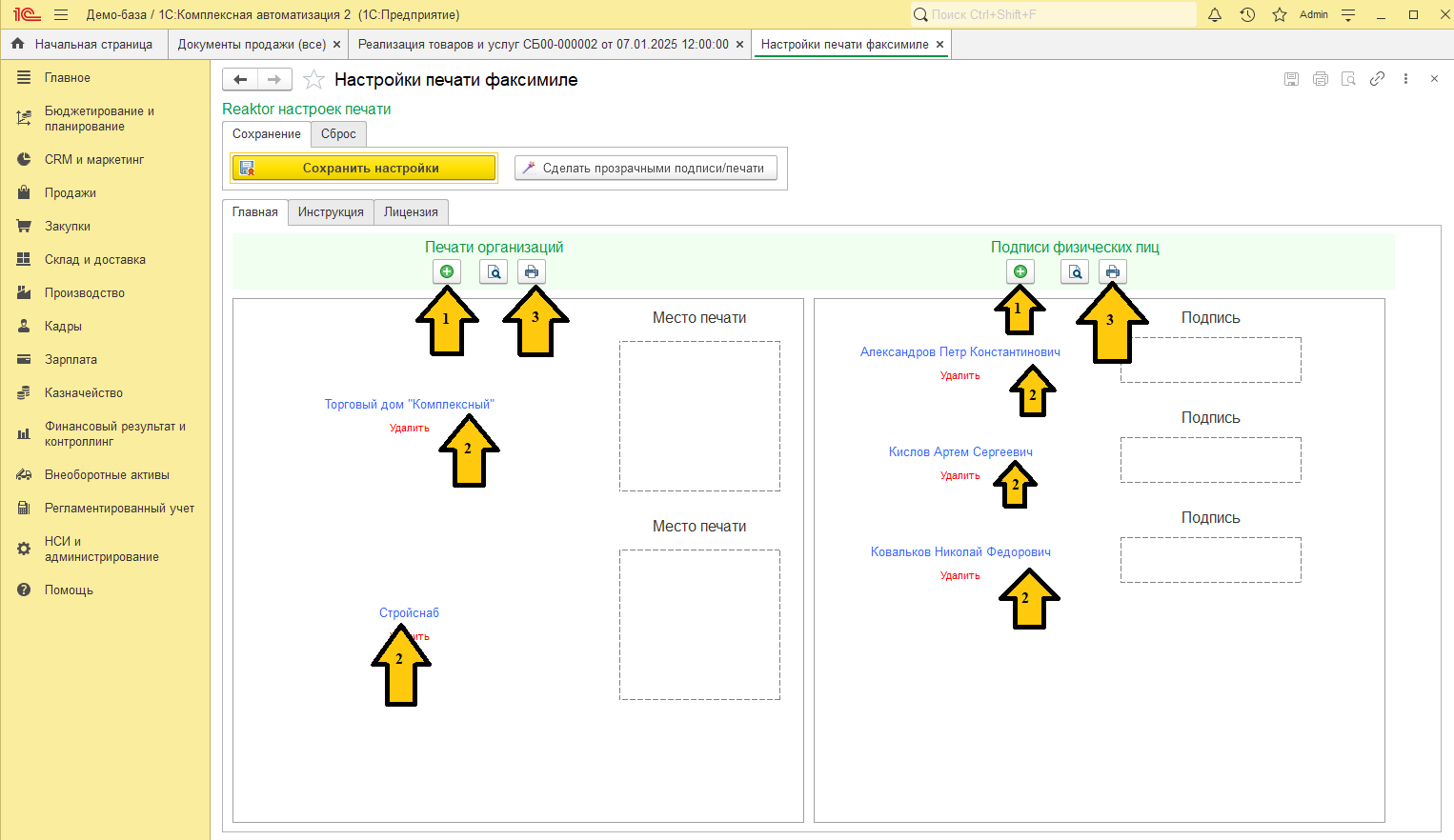Open the Торговый дом "Комплексный" link
Viewport: 1454px width, 840px height.
click(410, 405)
